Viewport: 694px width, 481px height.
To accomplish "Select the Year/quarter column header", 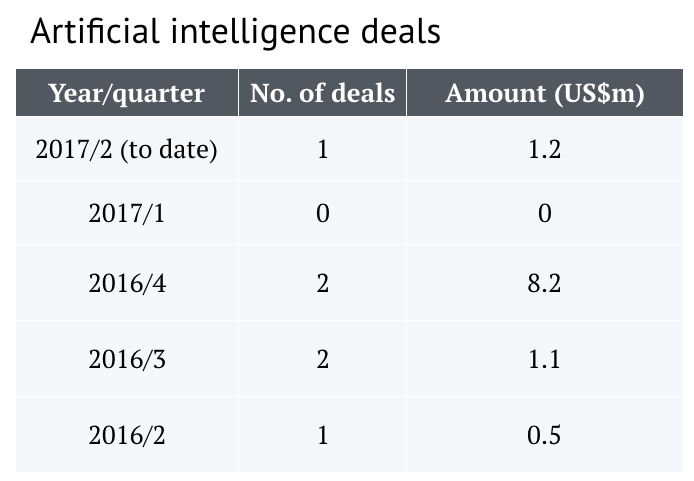I will (127, 93).
